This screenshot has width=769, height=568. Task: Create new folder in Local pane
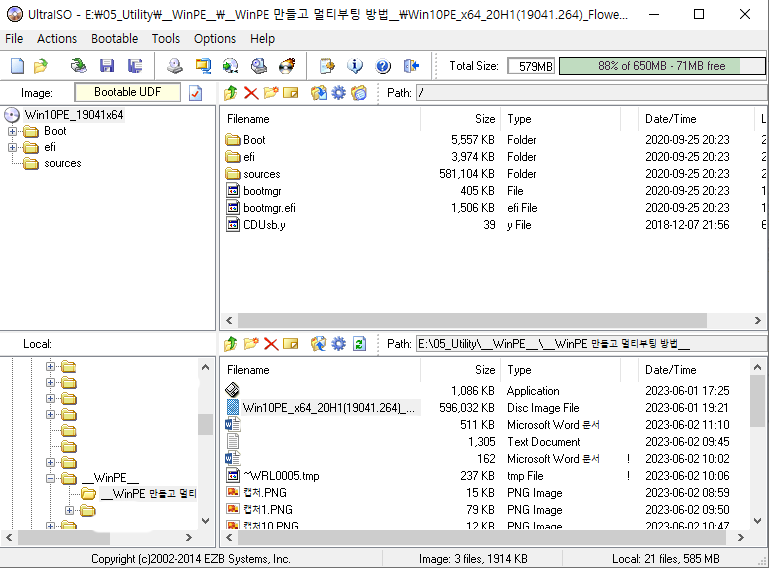(x=251, y=343)
